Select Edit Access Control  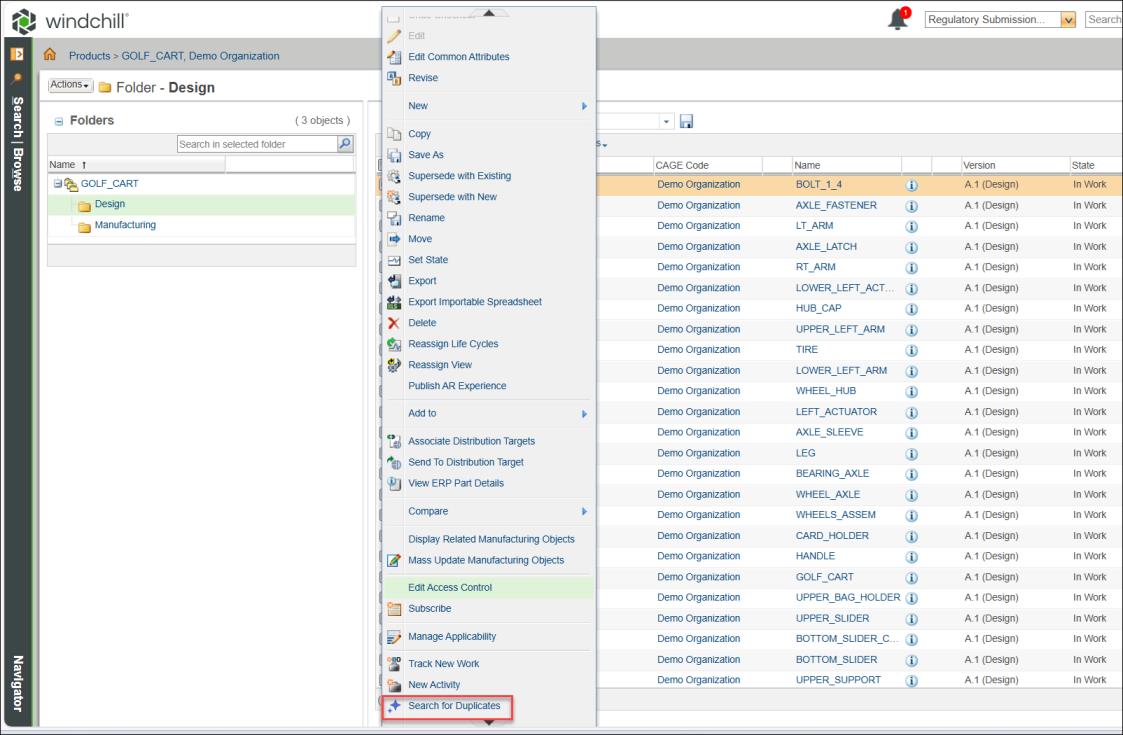point(450,587)
